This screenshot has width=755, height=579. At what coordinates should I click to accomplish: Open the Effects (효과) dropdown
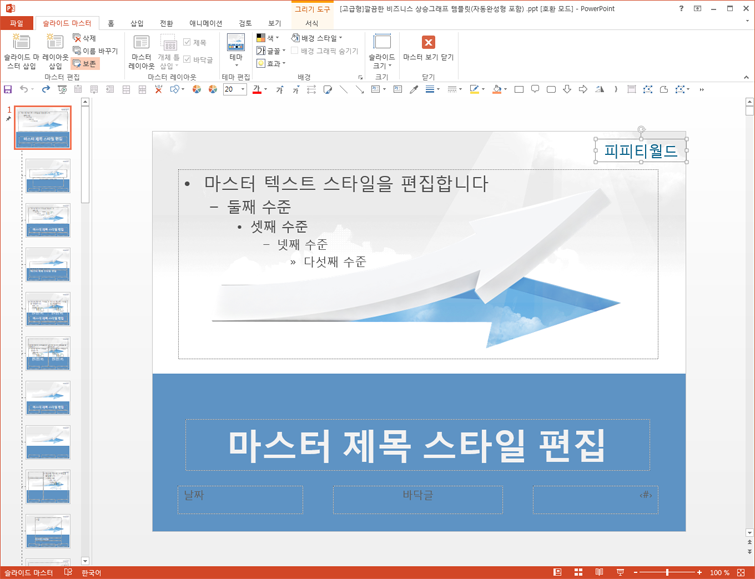point(271,64)
